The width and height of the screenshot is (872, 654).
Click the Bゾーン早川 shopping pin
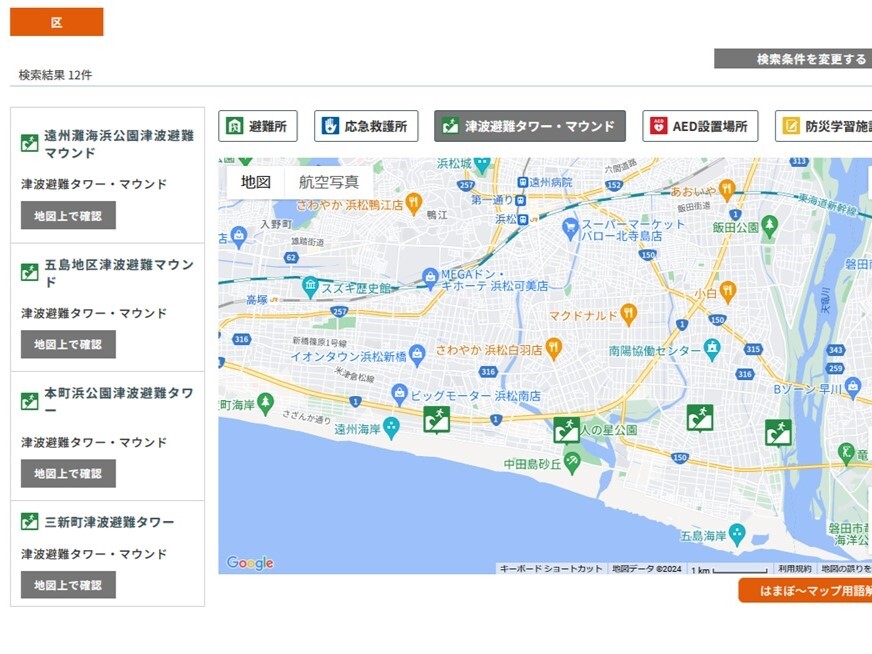tap(853, 387)
